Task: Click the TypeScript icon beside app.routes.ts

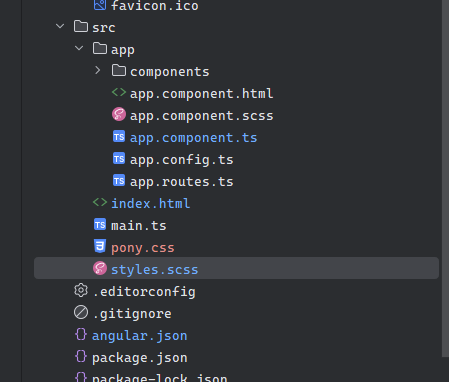Action: (119, 180)
